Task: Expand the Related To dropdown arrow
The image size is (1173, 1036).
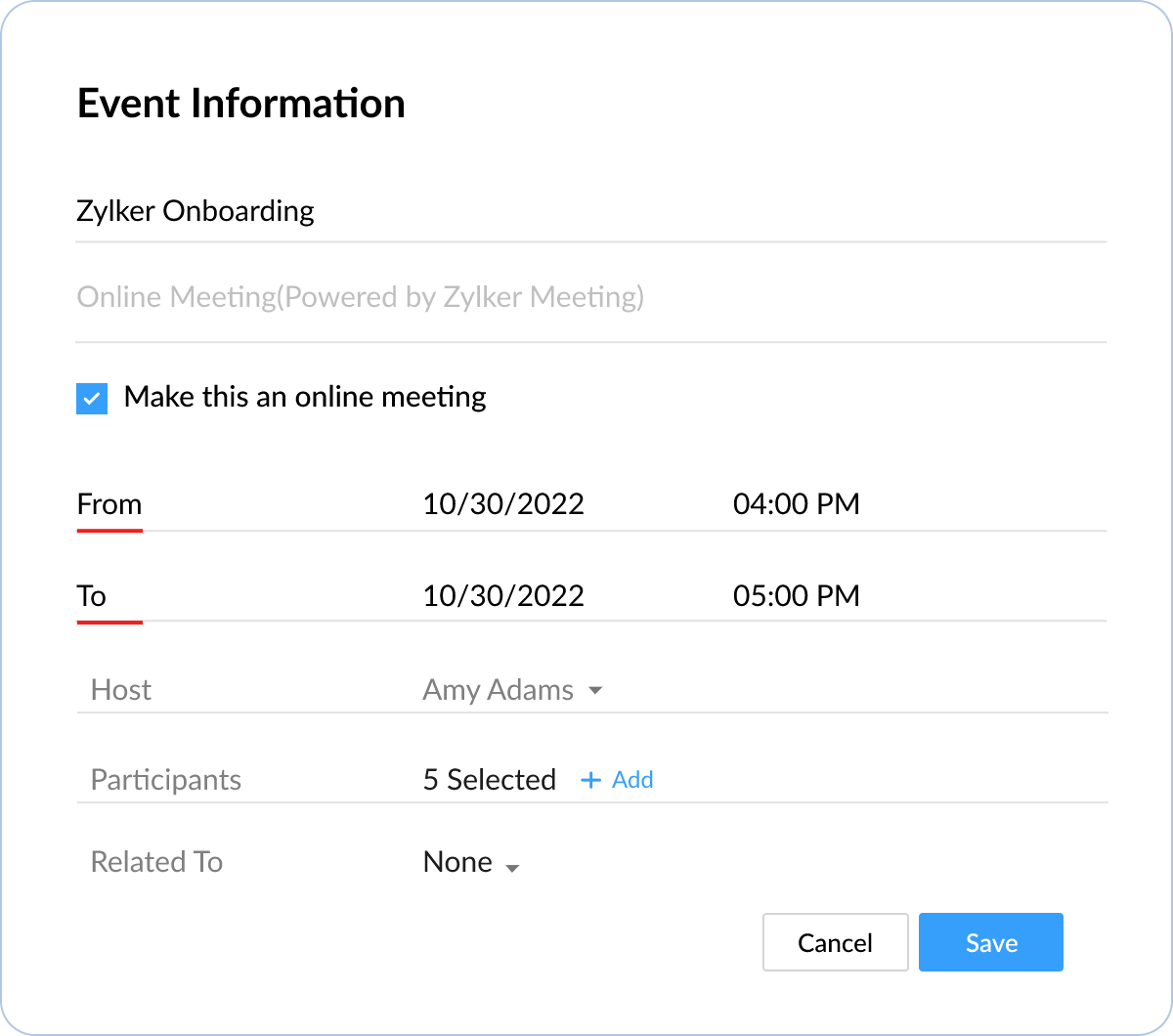Action: coord(511,867)
